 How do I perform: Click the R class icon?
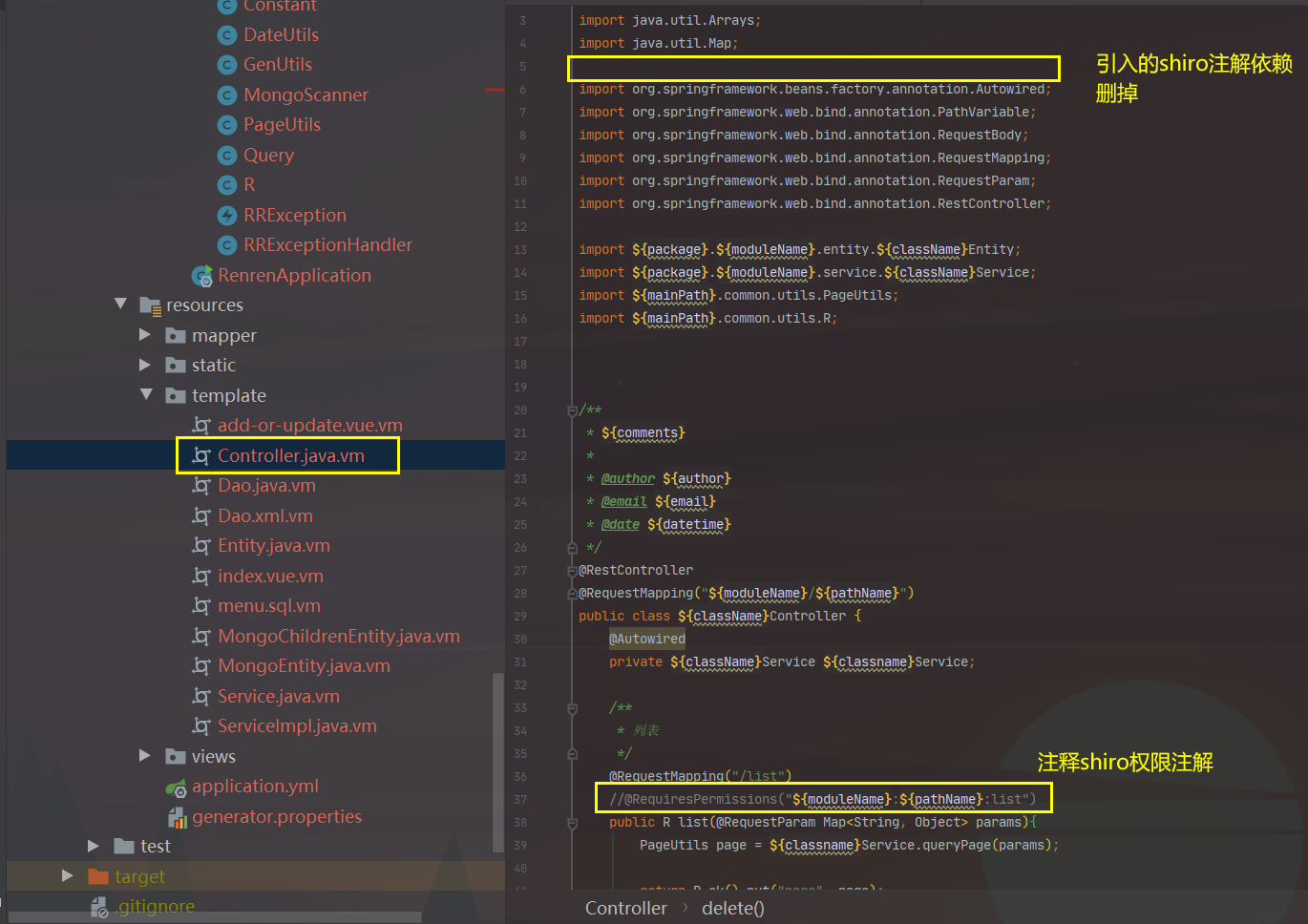226,185
